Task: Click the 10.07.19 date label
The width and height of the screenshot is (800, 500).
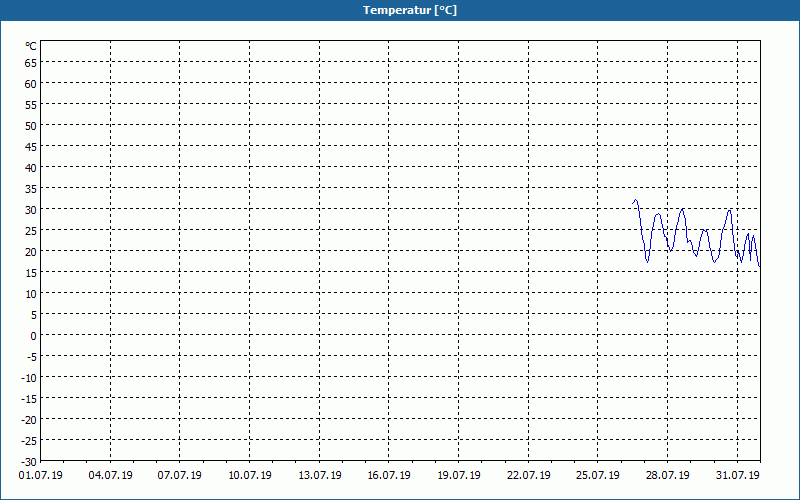Action: [249, 476]
